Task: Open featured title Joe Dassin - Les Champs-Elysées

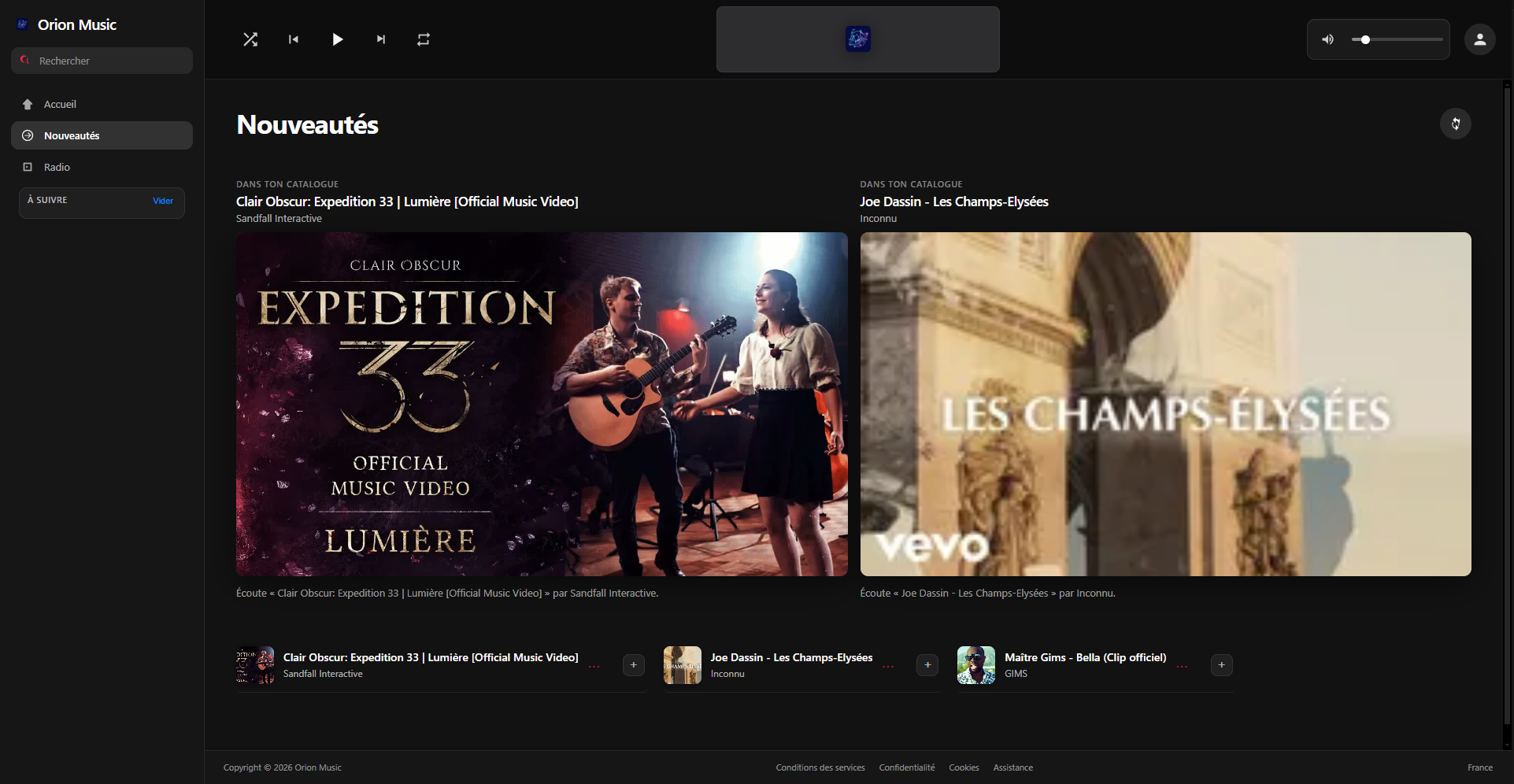Action: [954, 202]
